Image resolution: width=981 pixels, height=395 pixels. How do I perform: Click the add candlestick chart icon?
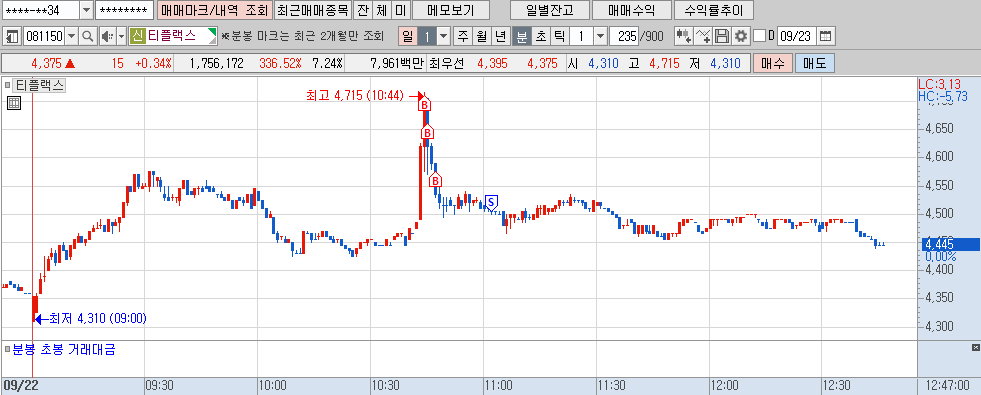click(x=683, y=36)
